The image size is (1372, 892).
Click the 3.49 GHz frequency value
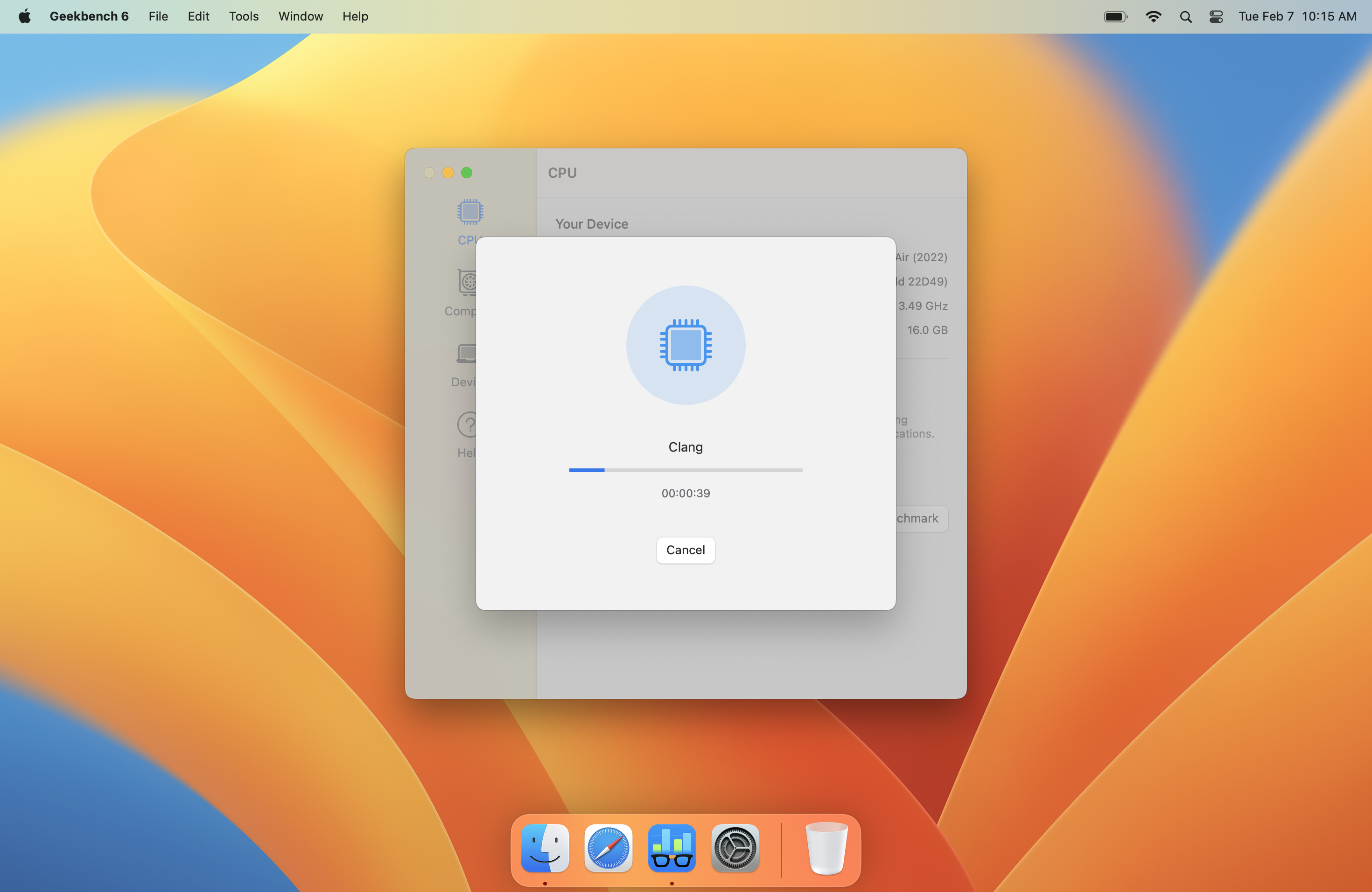point(923,306)
